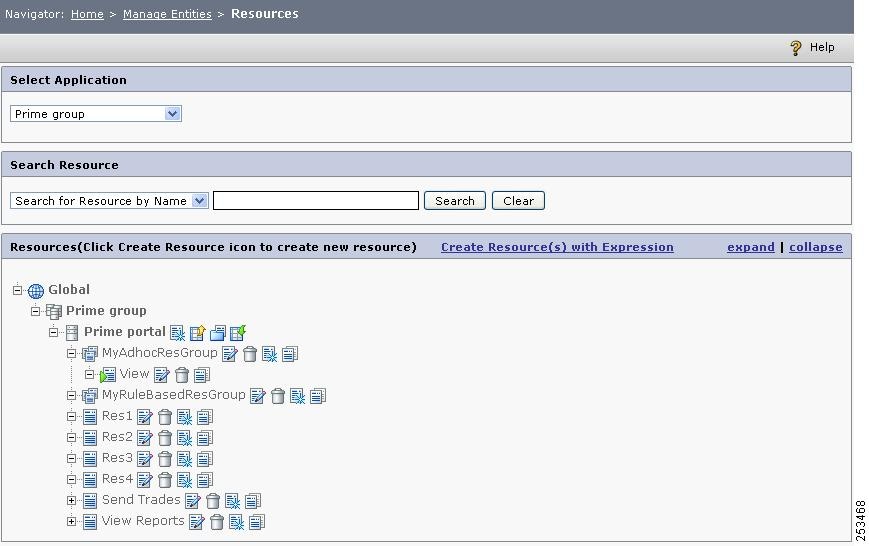The height and width of the screenshot is (546, 869).
Task: Click the Clear button
Action: 519,201
